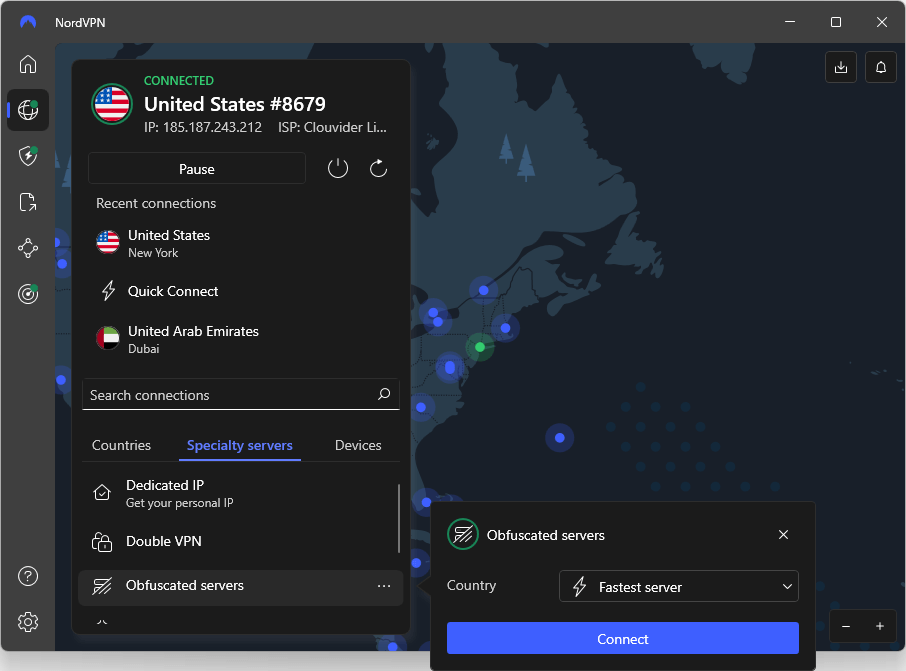Image resolution: width=906 pixels, height=671 pixels.
Task: Open Threat Protection shield icon
Action: (28, 156)
